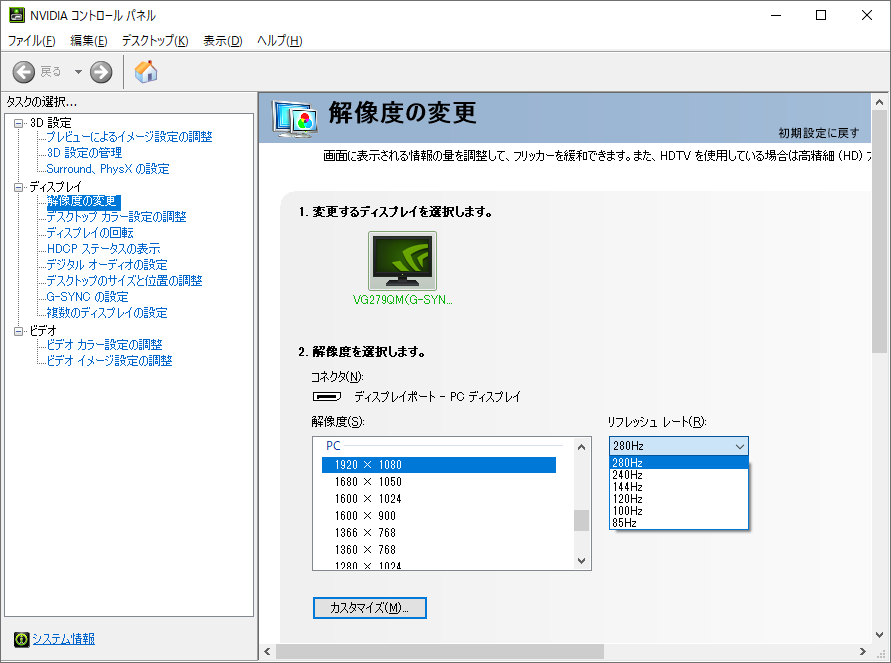Open the 表示(D) menu
The width and height of the screenshot is (891, 663).
[x=223, y=41]
